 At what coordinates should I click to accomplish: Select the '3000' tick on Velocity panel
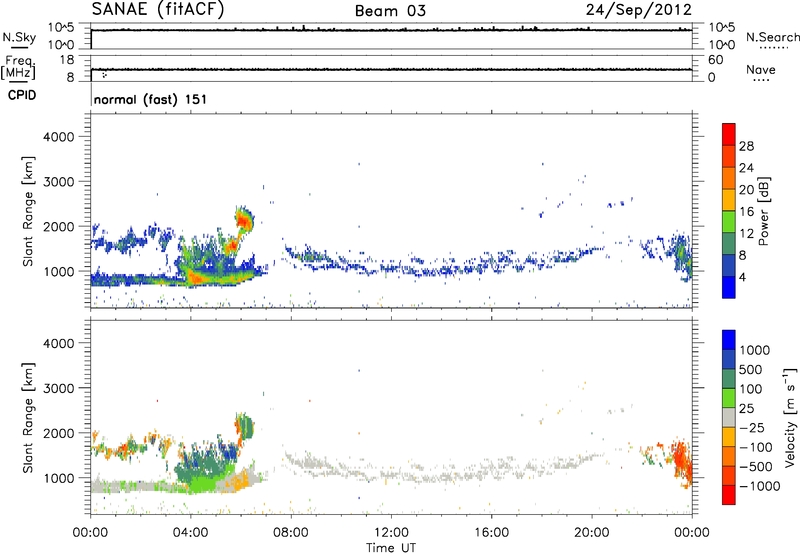59,388
